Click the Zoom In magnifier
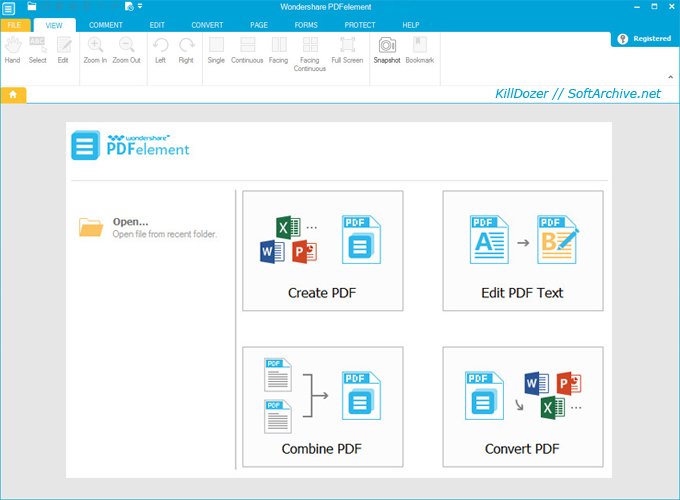The image size is (680, 500). point(95,50)
